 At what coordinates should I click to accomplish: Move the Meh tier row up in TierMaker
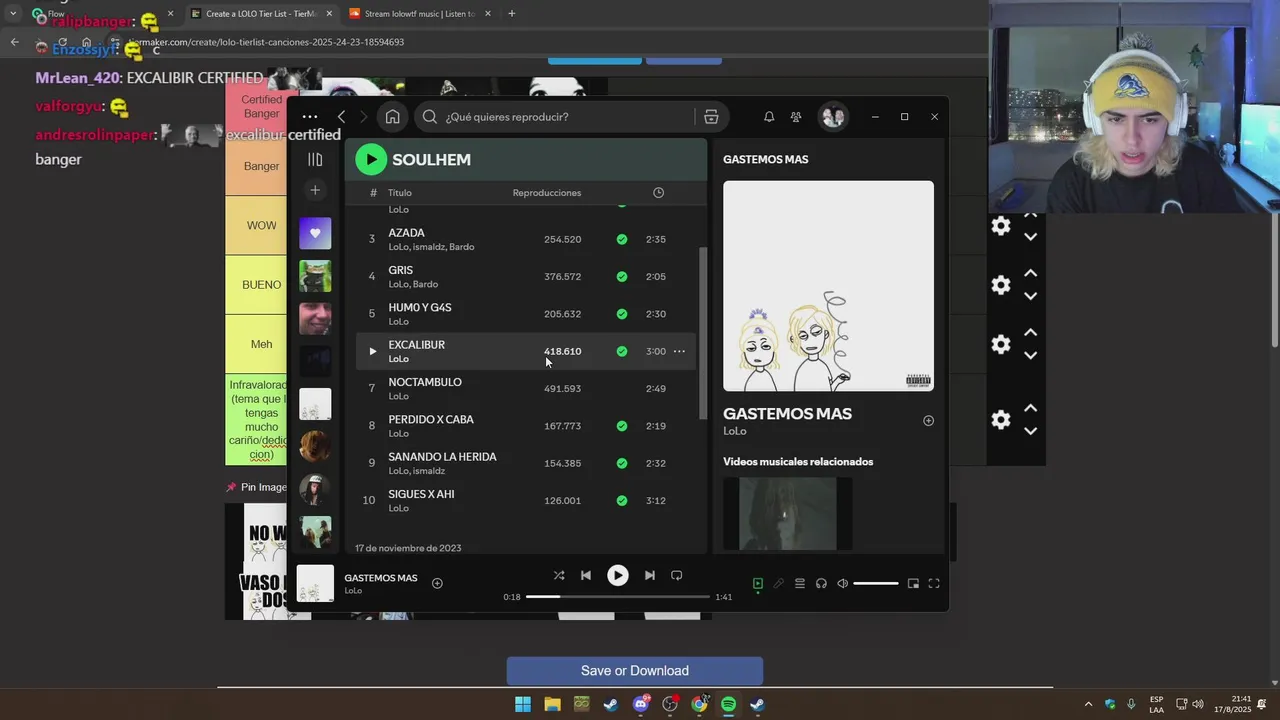point(1030,332)
